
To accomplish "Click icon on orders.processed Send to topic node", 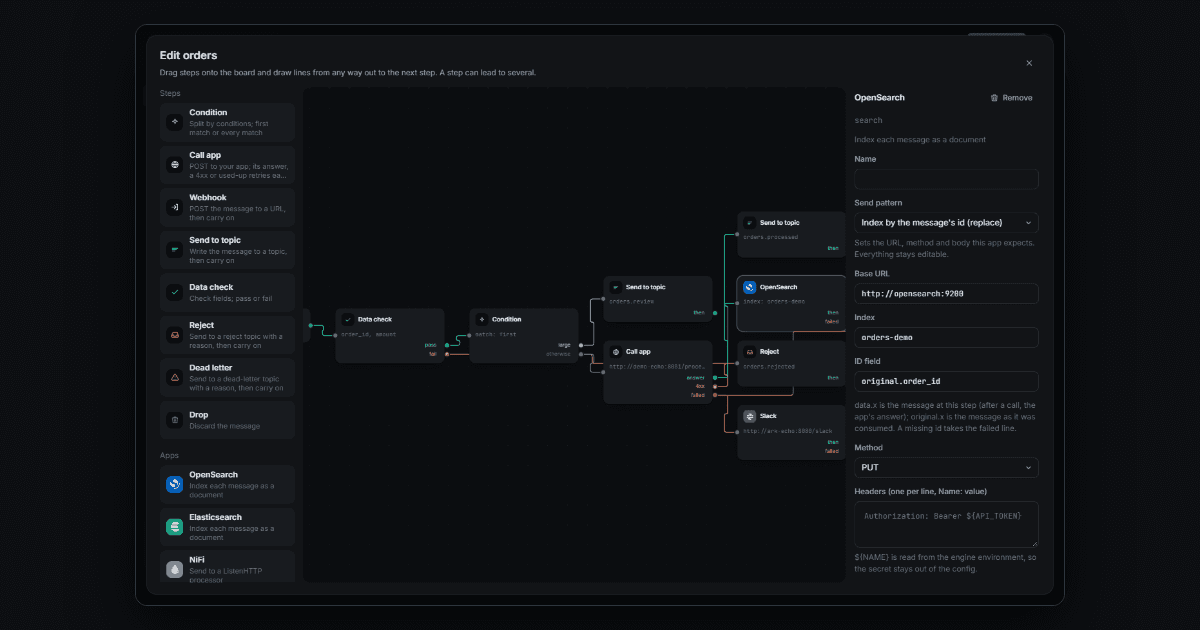I will [x=750, y=222].
